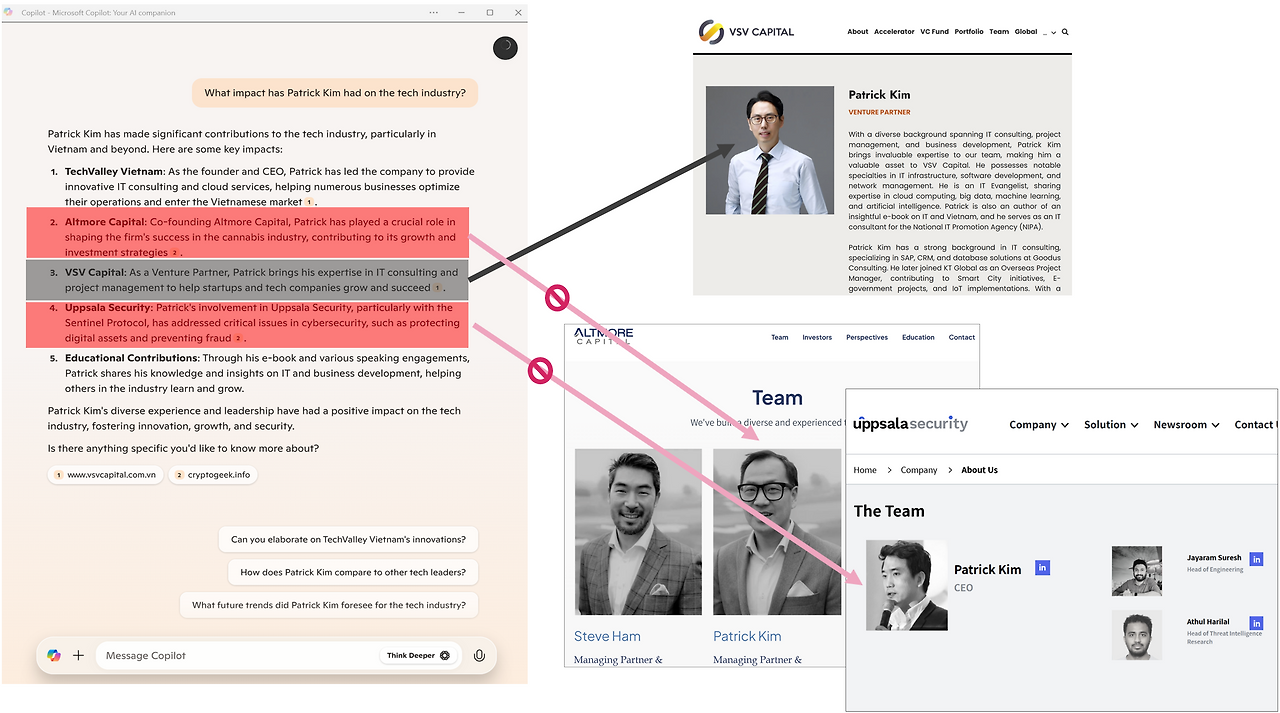The height and width of the screenshot is (713, 1280).
Task: Click the Altmore Patrick Kim name link
Action: pos(747,636)
